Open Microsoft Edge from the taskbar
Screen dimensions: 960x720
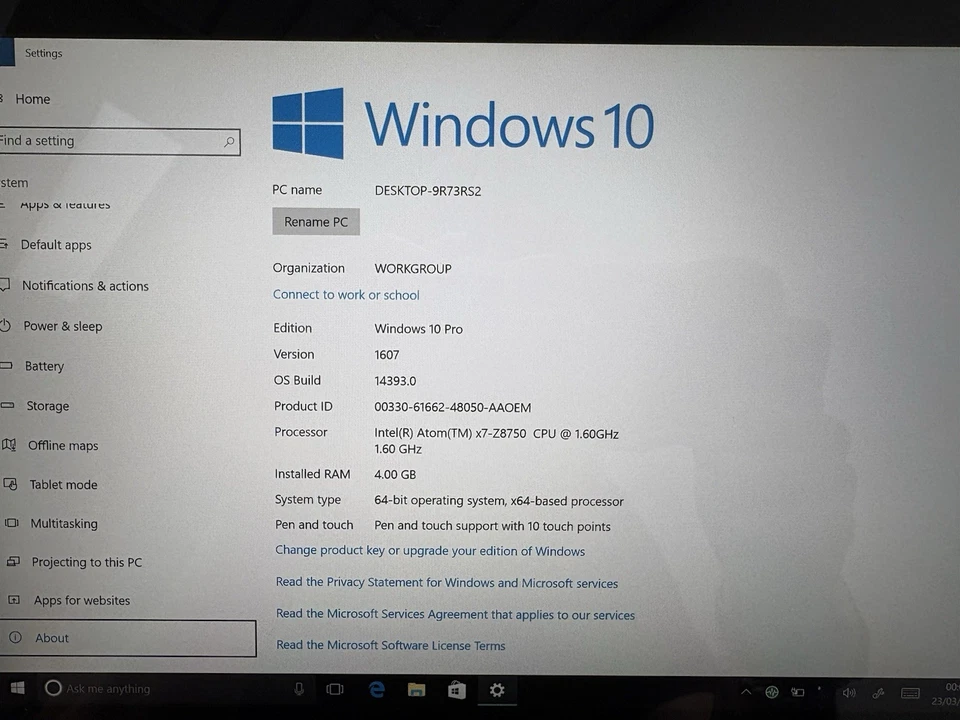[x=376, y=689]
